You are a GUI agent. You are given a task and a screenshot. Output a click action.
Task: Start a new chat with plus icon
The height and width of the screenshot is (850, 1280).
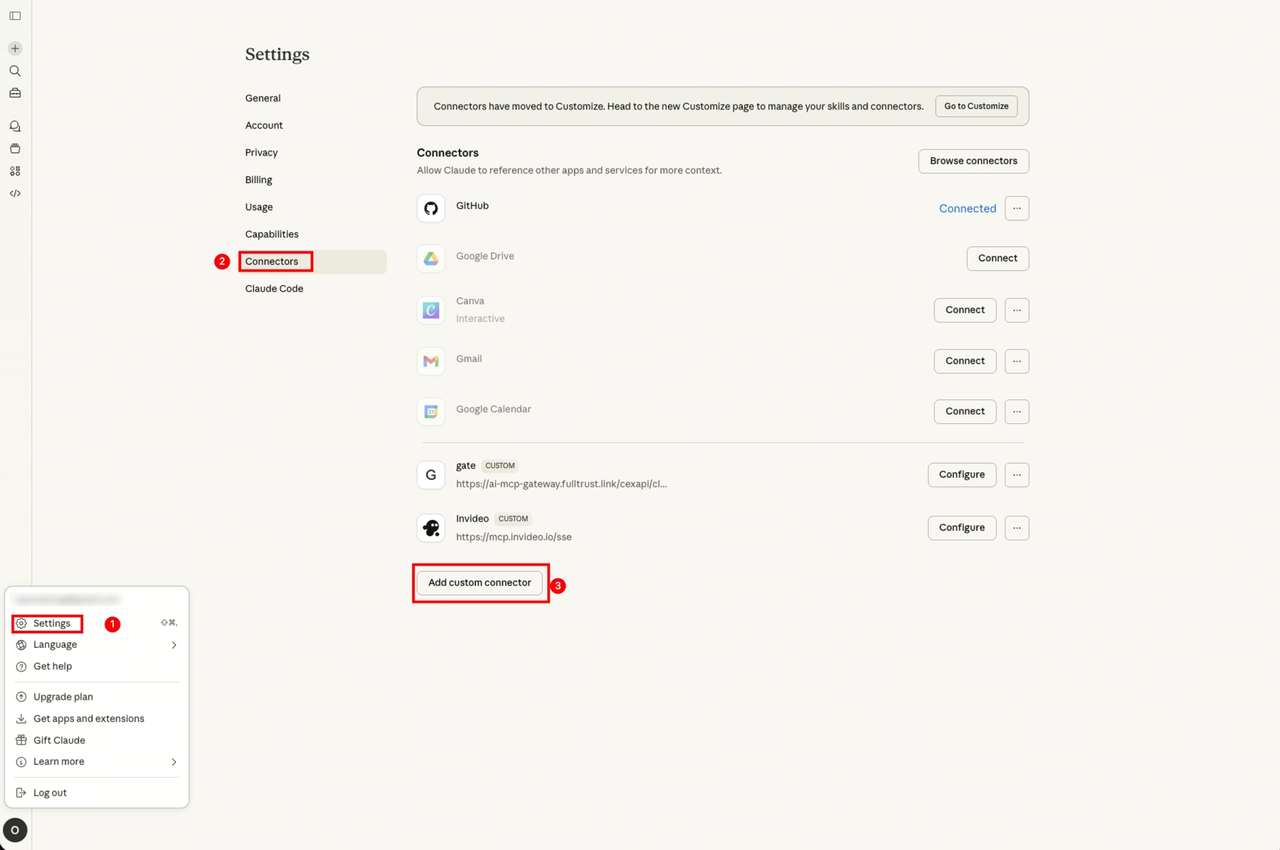pyautogui.click(x=15, y=48)
